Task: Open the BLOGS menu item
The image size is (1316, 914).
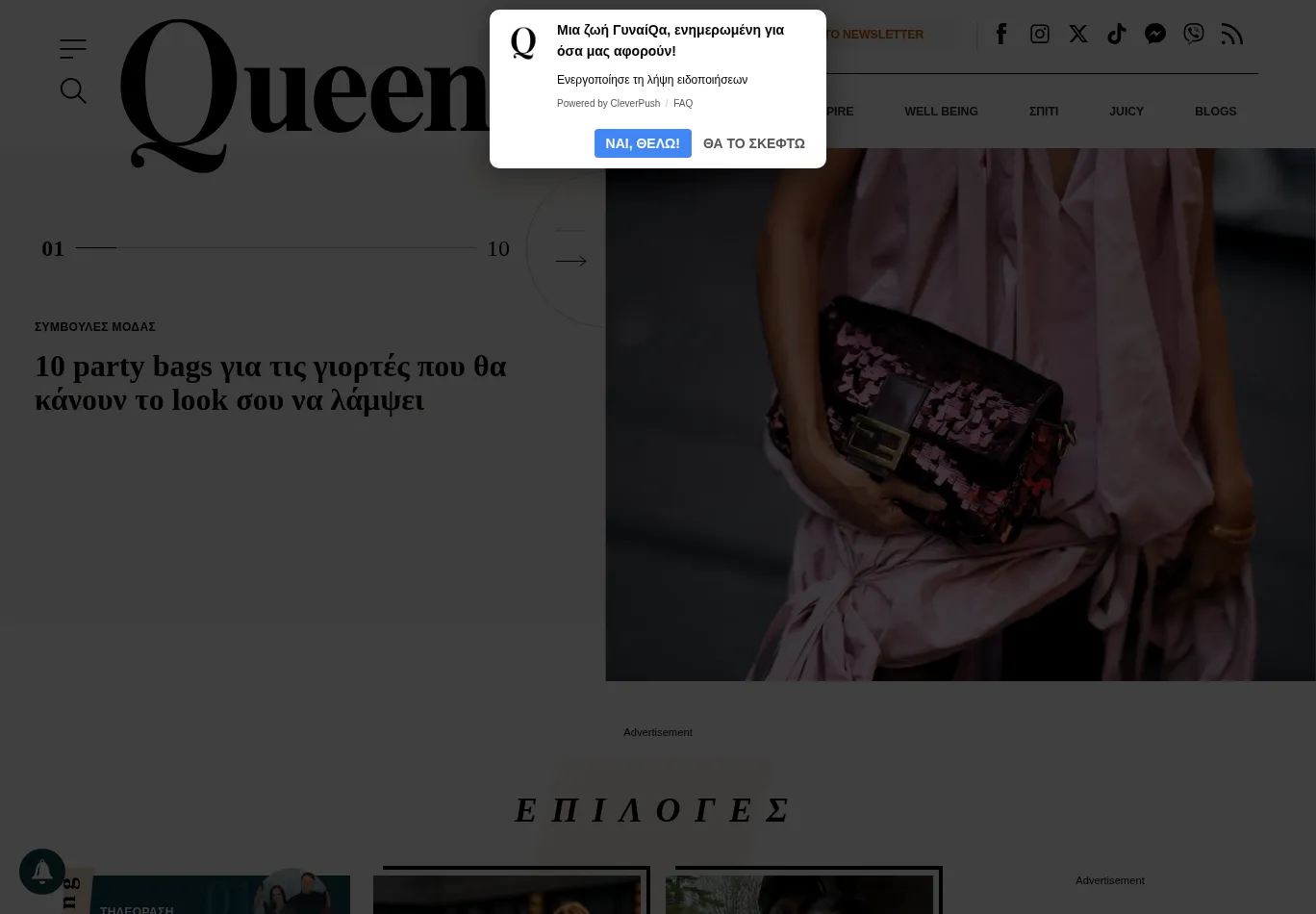Action: click(1216, 112)
